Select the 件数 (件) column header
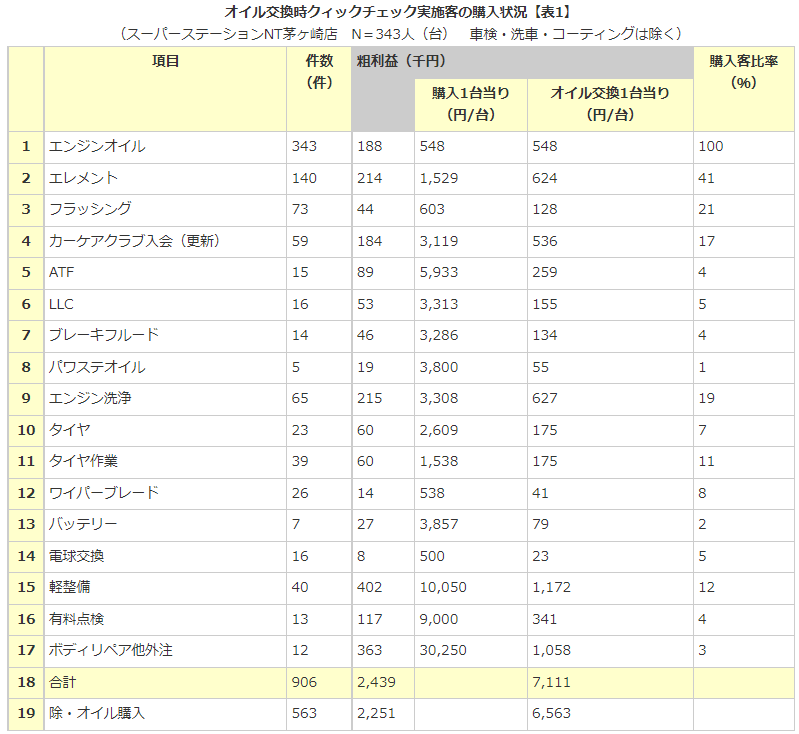The height and width of the screenshot is (734, 799). click(317, 72)
